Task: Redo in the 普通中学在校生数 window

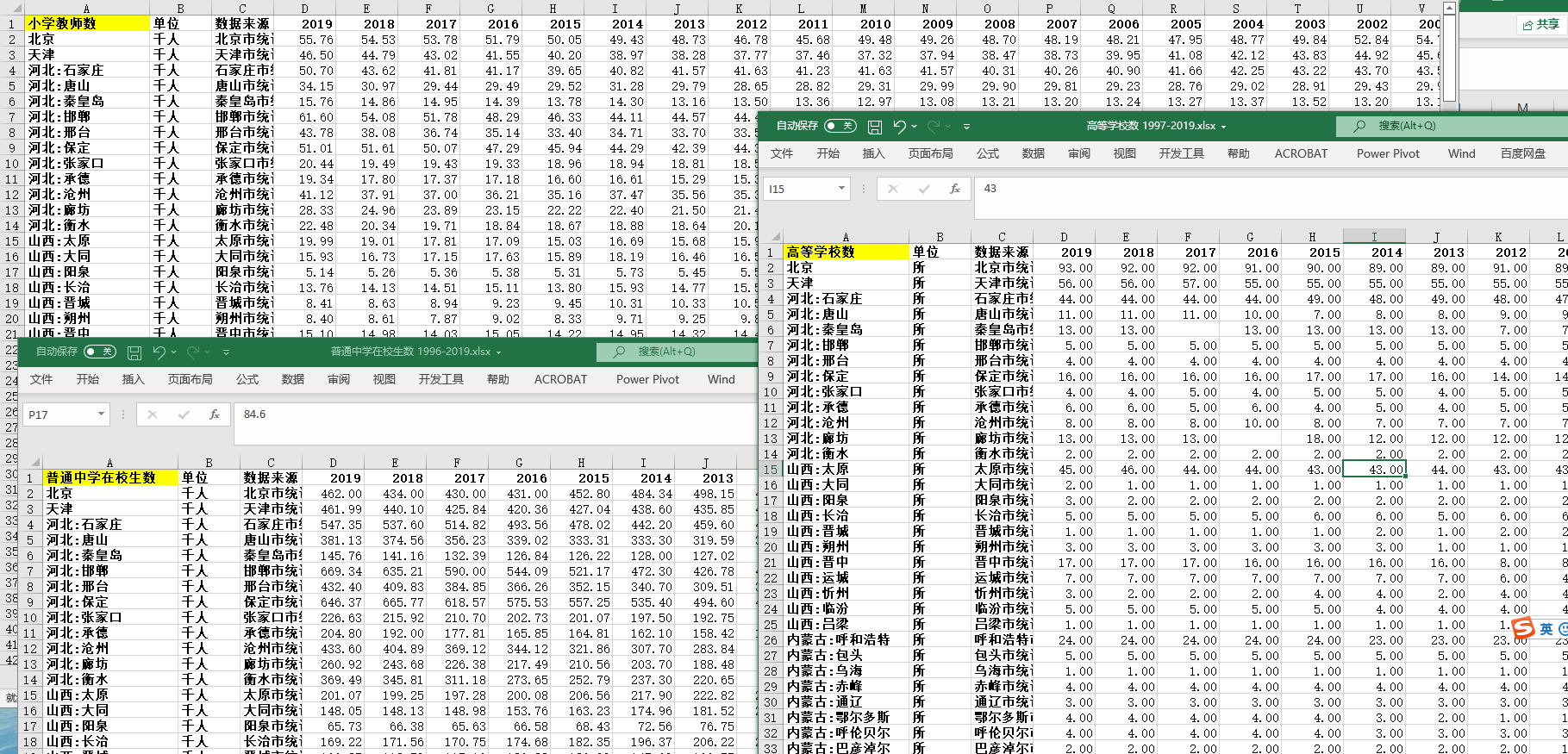Action: (193, 352)
